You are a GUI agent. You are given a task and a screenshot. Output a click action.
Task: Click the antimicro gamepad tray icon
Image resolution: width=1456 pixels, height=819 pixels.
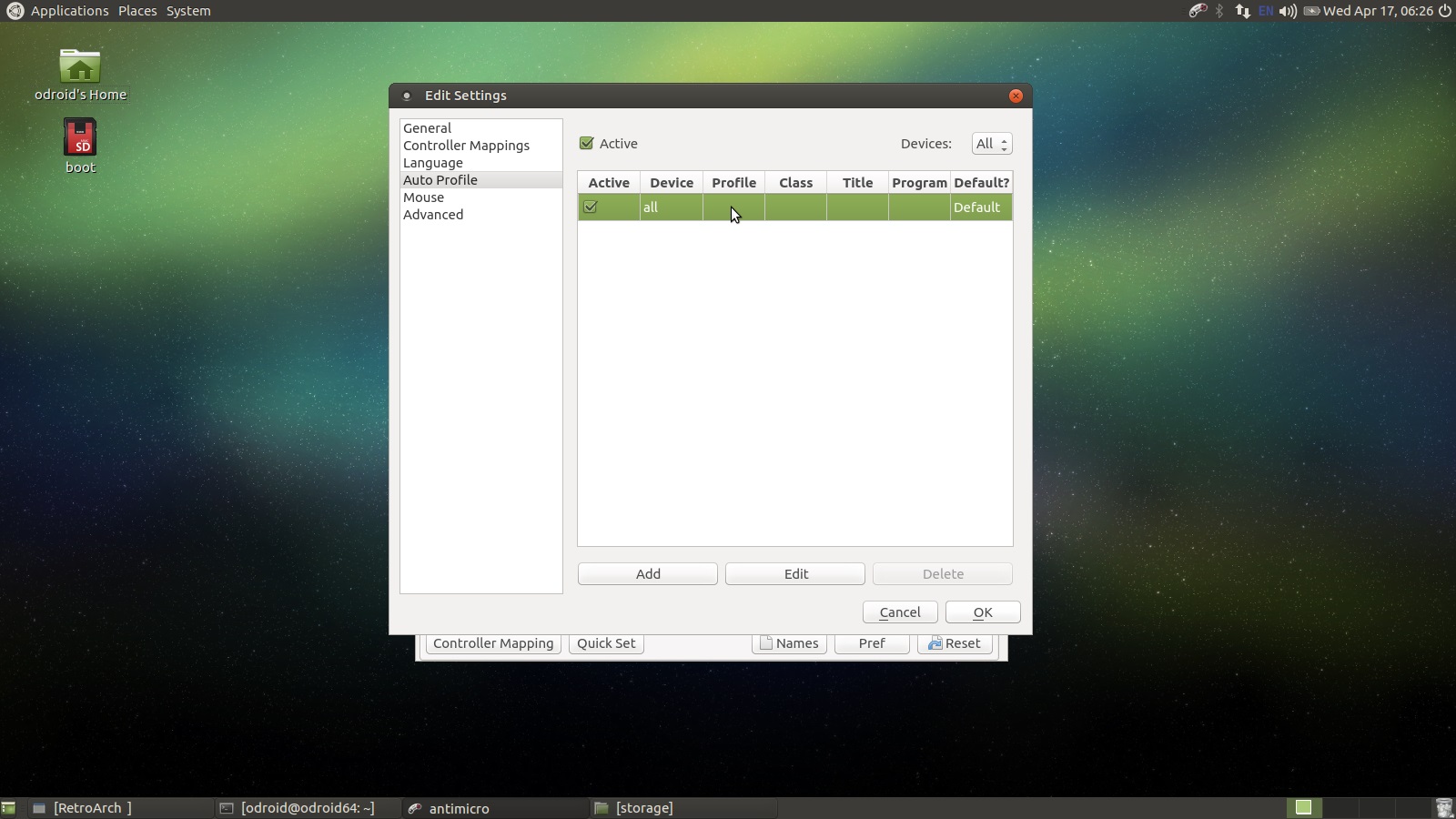(x=1198, y=11)
